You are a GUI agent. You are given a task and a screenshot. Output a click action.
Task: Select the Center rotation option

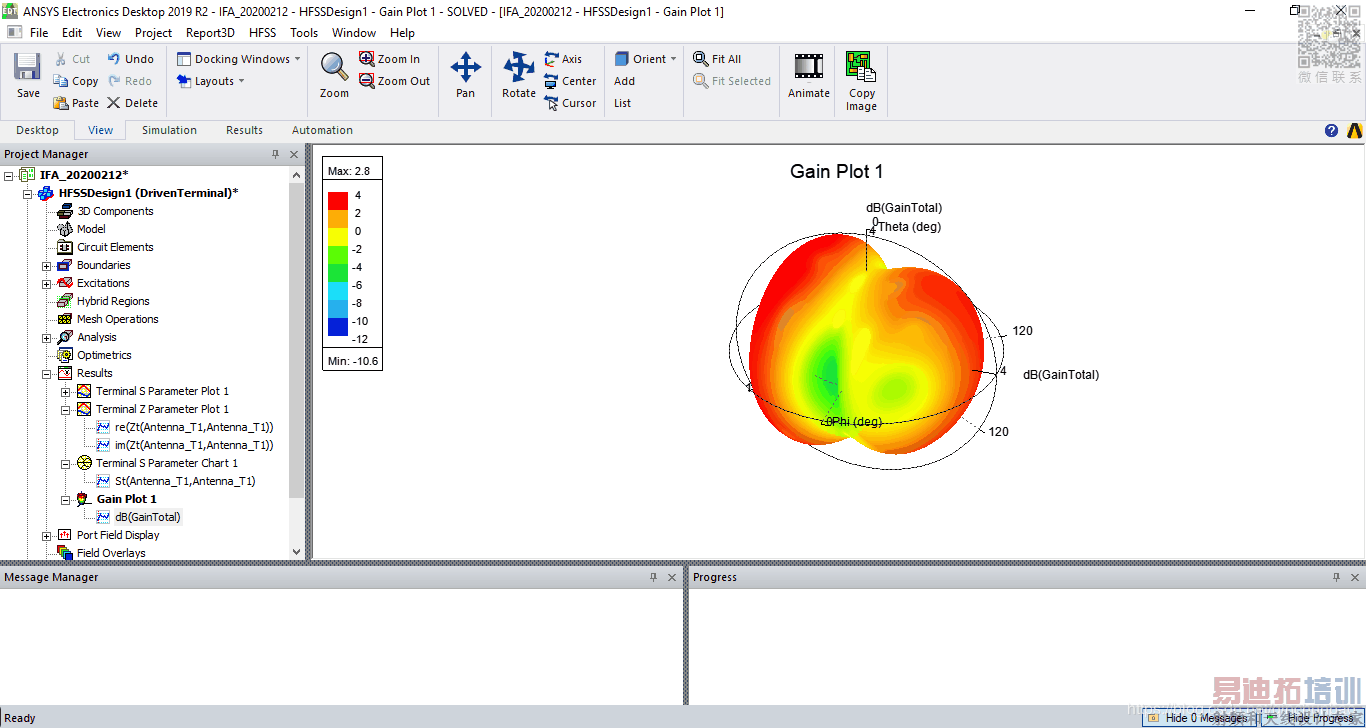570,81
